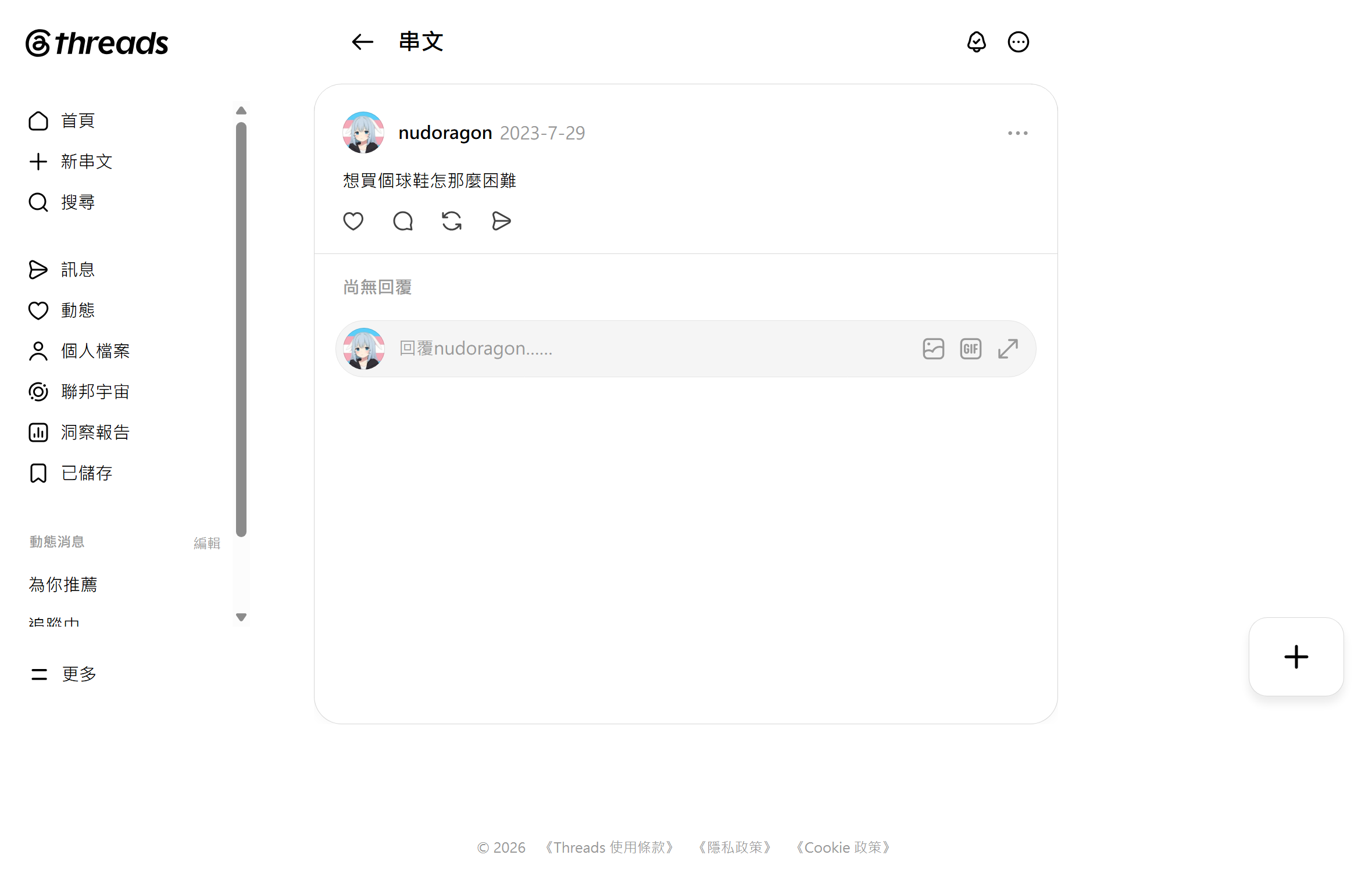Screen dimensions: 1372x887
Task: Repost using the circular arrows icon
Action: (x=452, y=221)
